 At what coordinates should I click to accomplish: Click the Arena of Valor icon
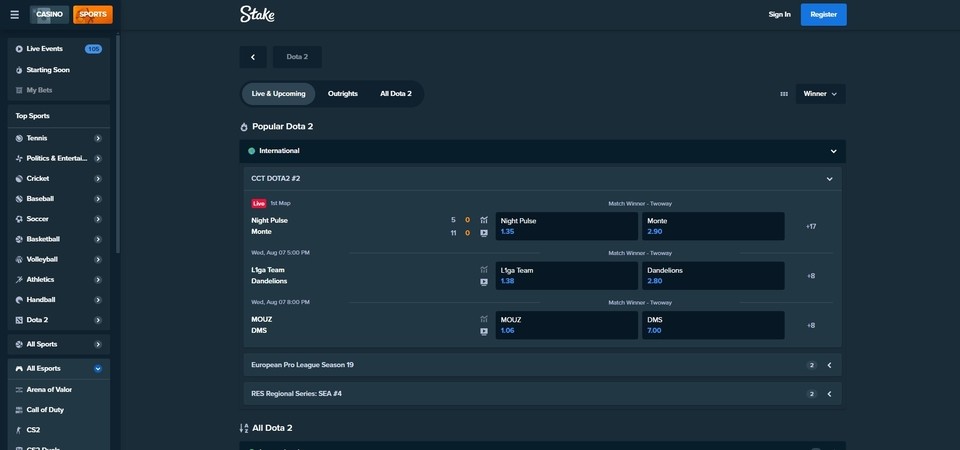19,390
